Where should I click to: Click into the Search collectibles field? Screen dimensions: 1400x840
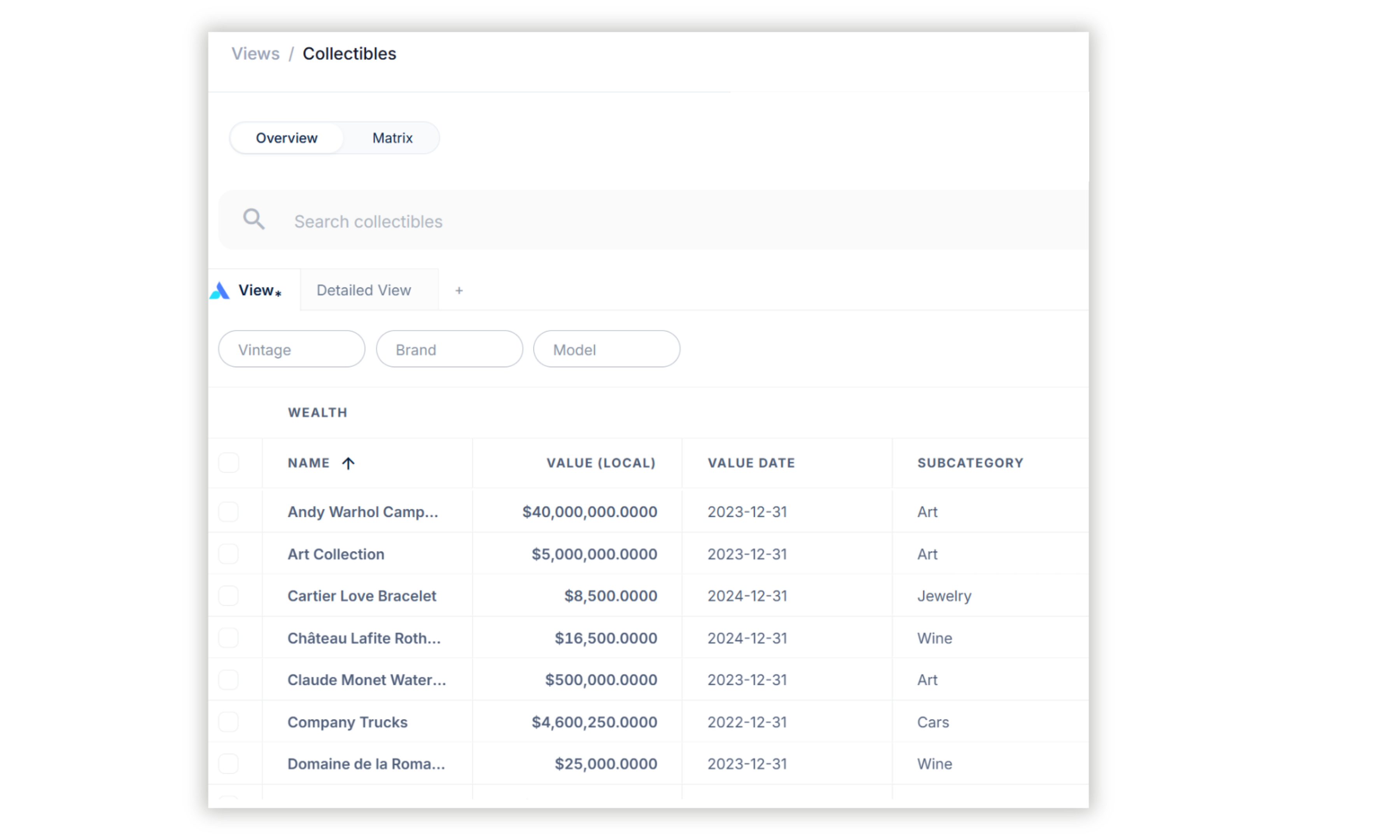click(x=623, y=221)
